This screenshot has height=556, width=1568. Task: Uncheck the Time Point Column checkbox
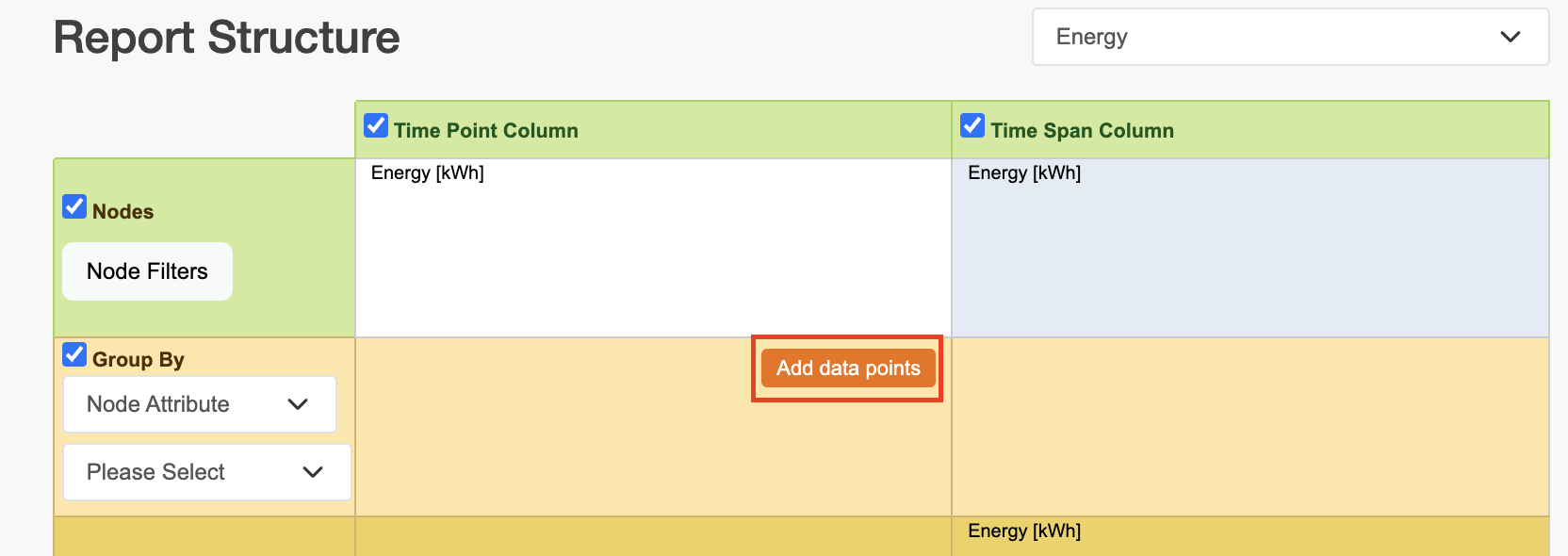376,125
